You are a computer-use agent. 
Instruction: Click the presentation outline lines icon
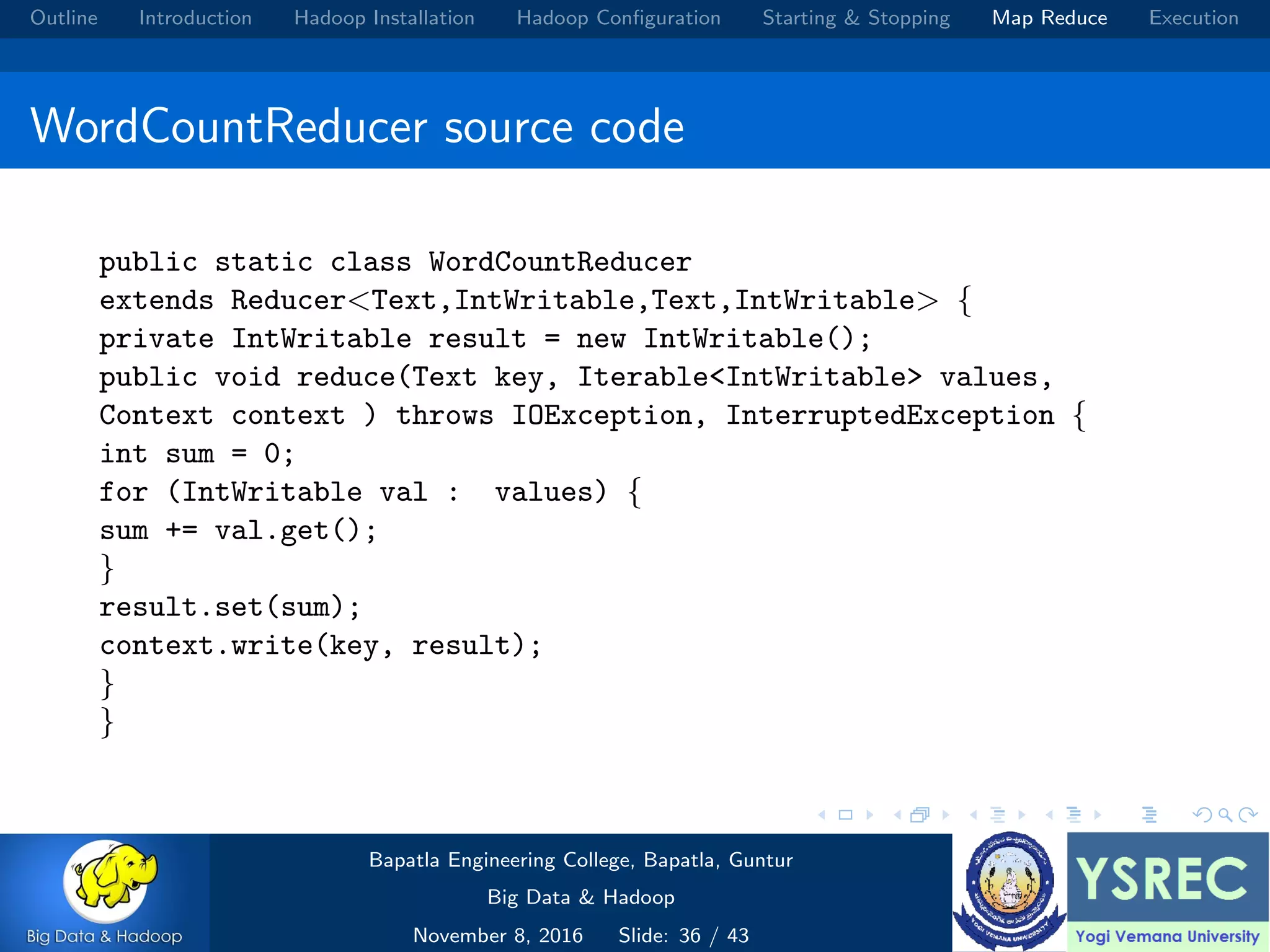(x=1149, y=815)
